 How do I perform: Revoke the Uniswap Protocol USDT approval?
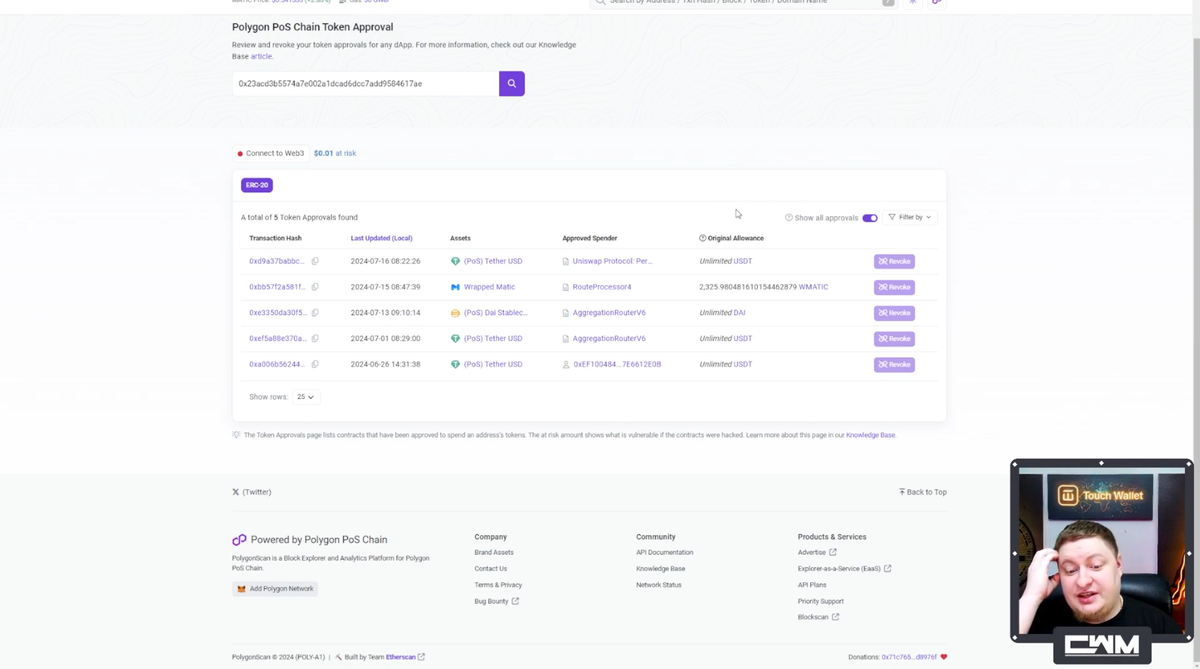coord(894,261)
